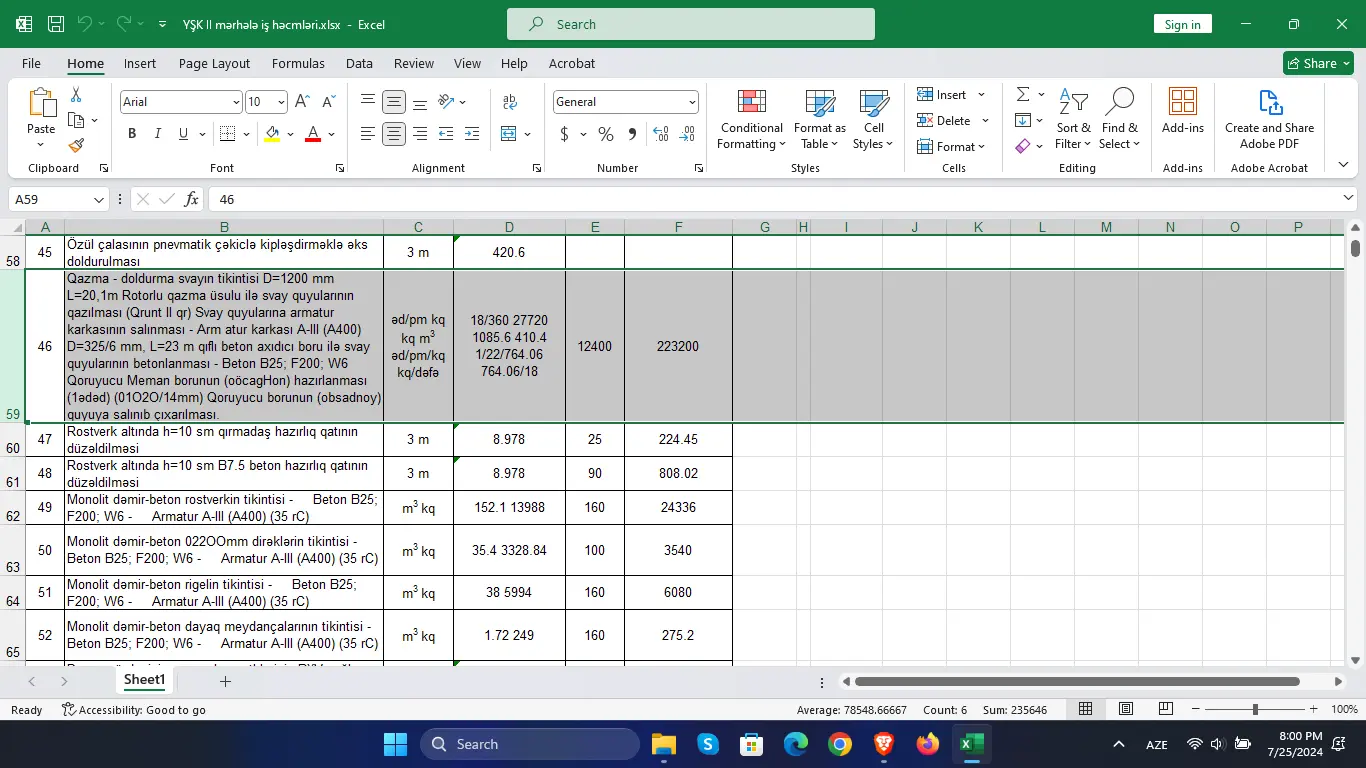
Task: Cut selection with the scissors icon
Action: (x=76, y=95)
